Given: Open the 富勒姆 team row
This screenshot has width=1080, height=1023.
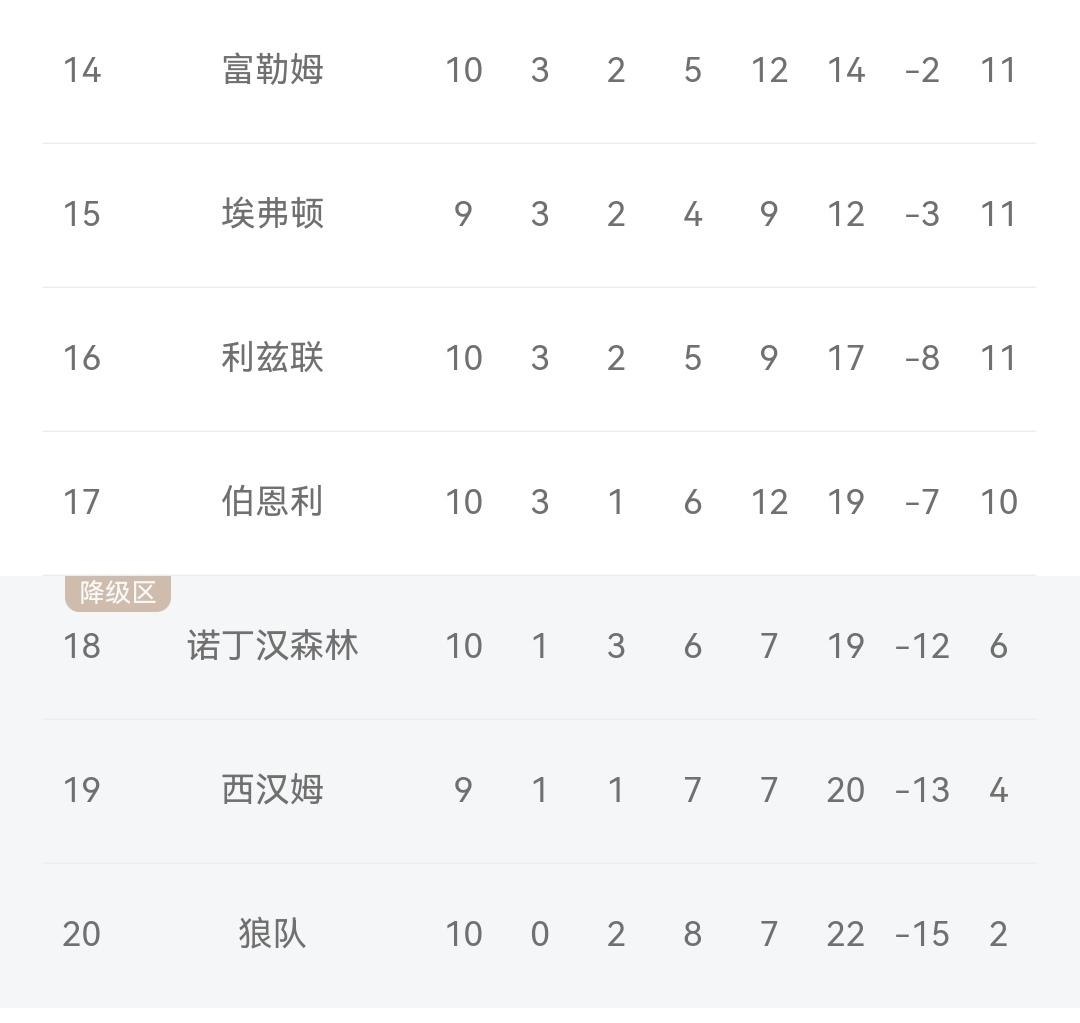Looking at the screenshot, I should click(x=539, y=70).
